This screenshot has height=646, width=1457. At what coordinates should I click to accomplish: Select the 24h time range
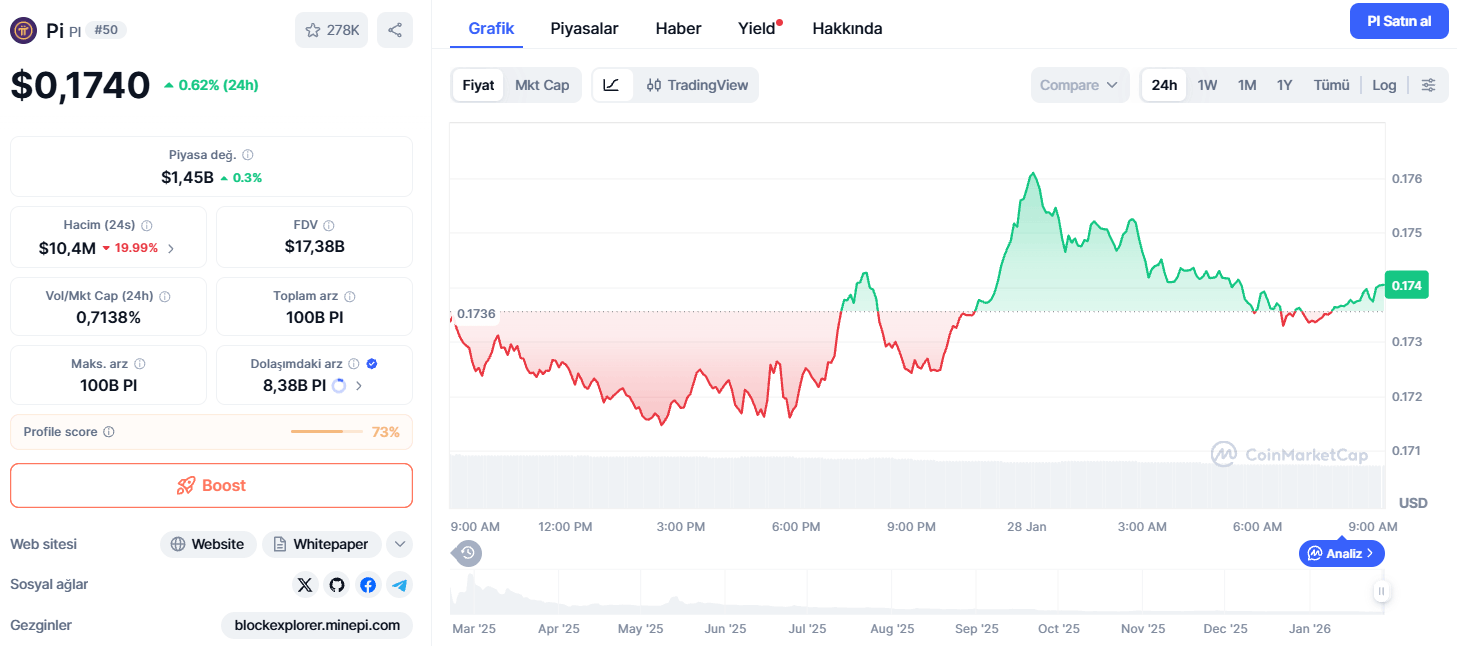(x=1164, y=85)
